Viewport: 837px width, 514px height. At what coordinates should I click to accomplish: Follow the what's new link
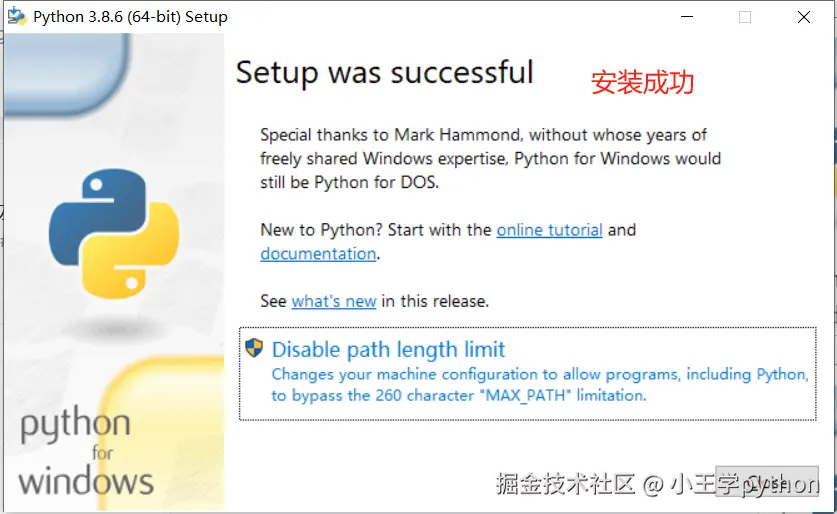pos(333,301)
